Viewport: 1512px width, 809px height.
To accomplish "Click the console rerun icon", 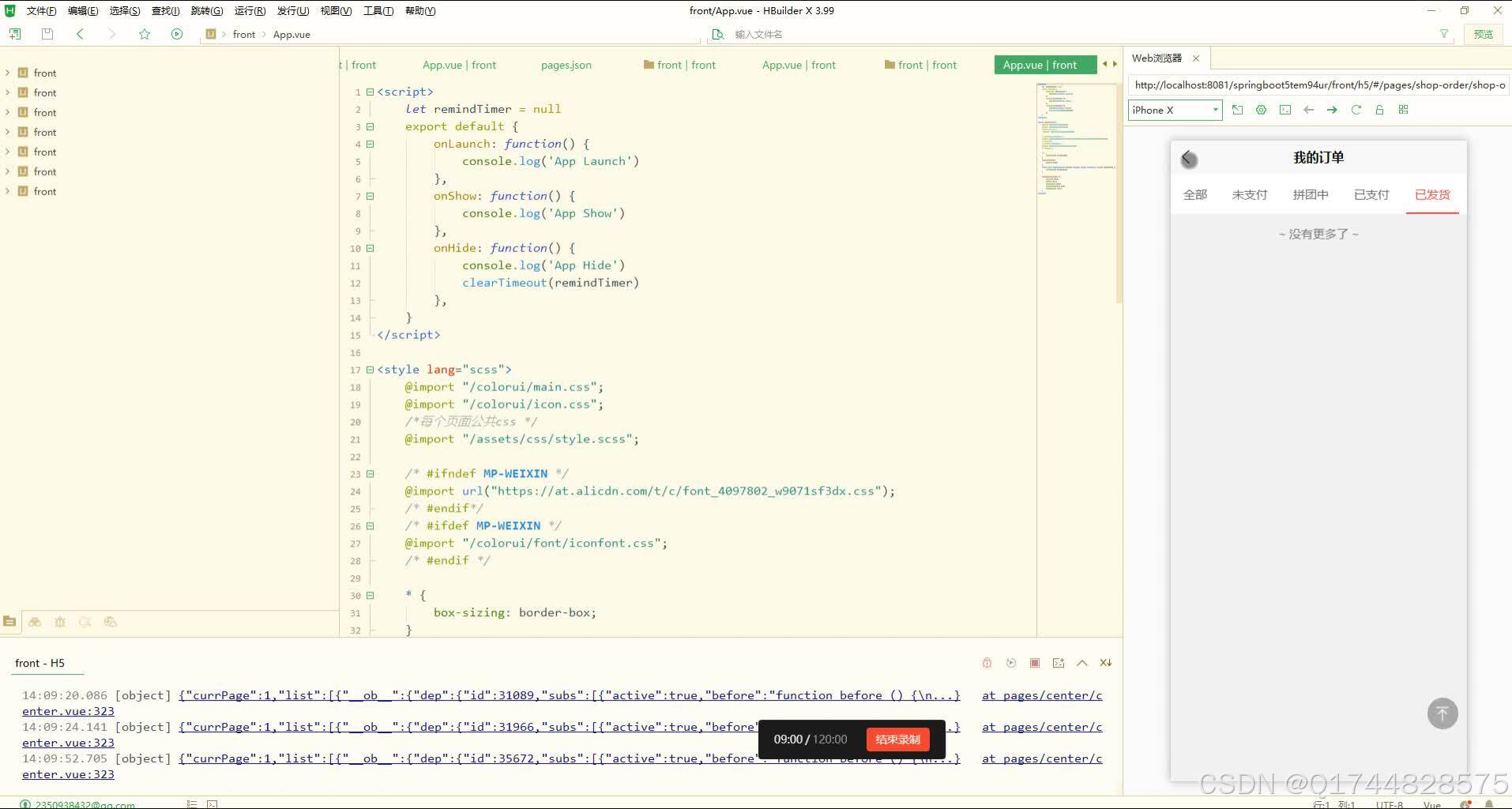I will click(1010, 663).
